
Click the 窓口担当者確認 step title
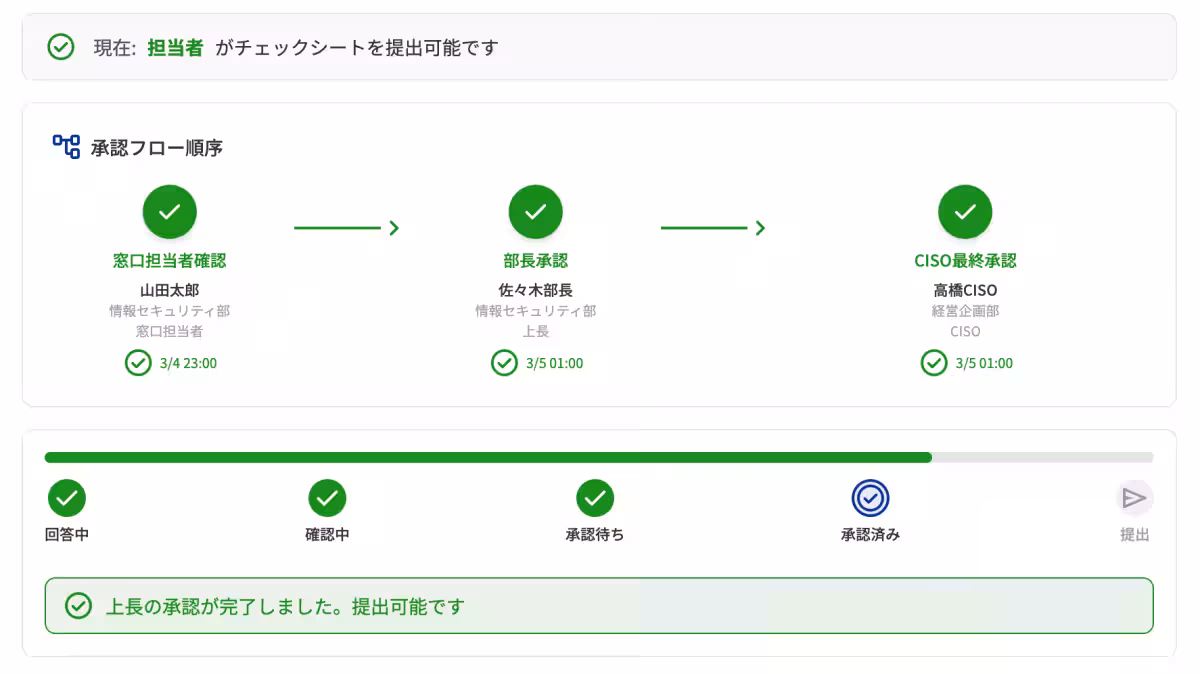[170, 261]
